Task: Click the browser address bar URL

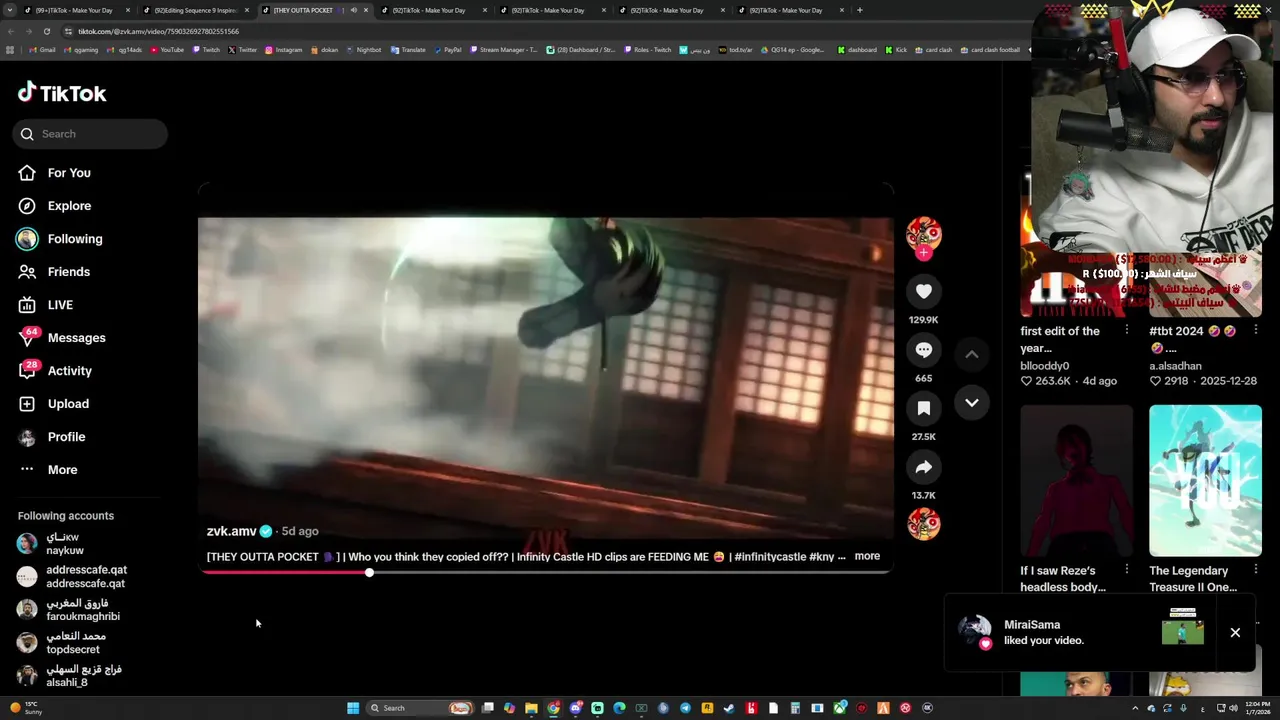Action: [x=159, y=31]
